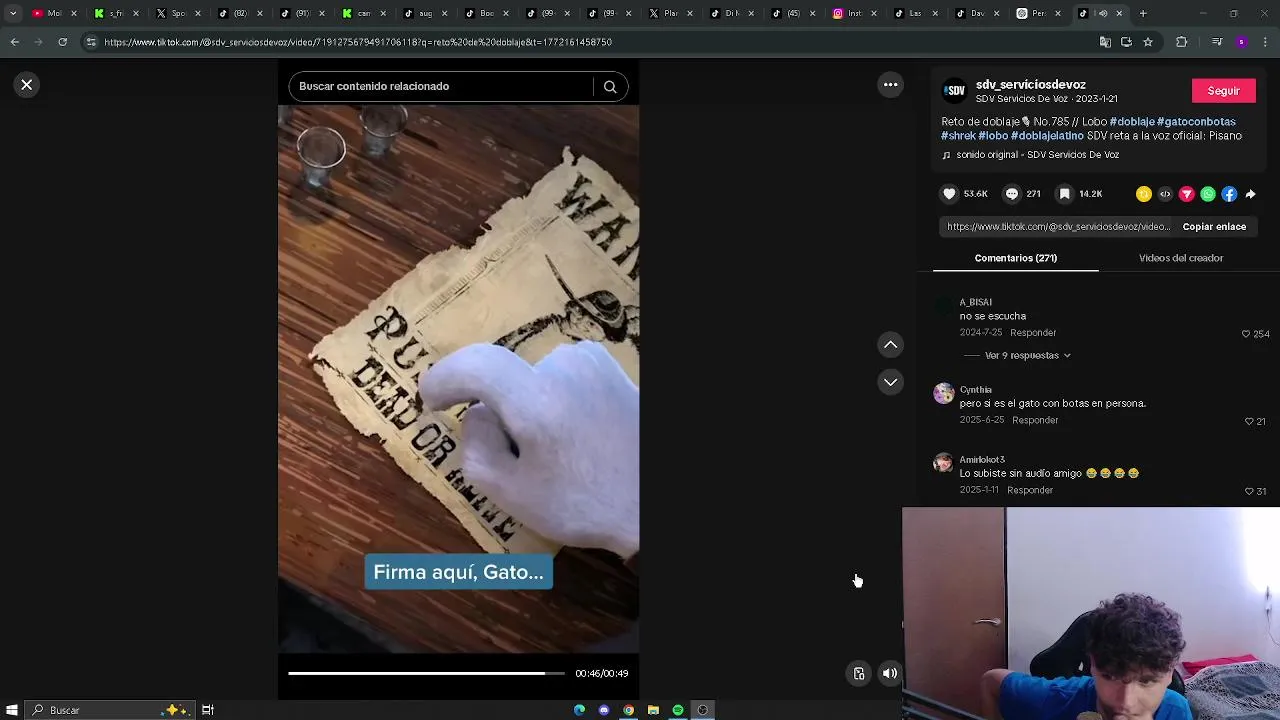Switch to the Instagram browser tab
This screenshot has width=1280, height=720.
click(853, 14)
